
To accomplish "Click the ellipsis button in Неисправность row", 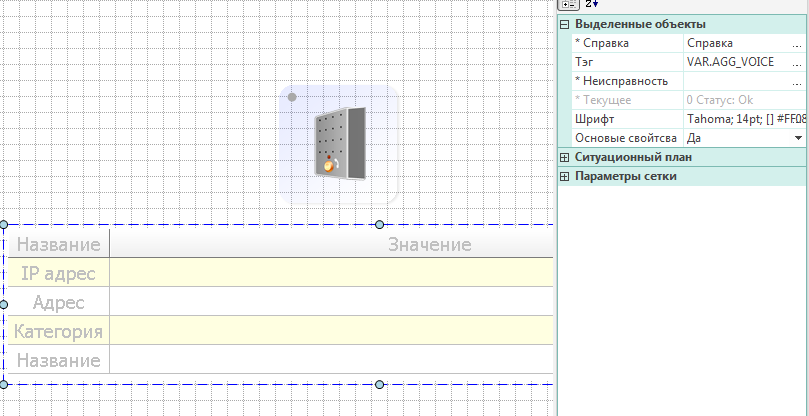I will tap(797, 81).
